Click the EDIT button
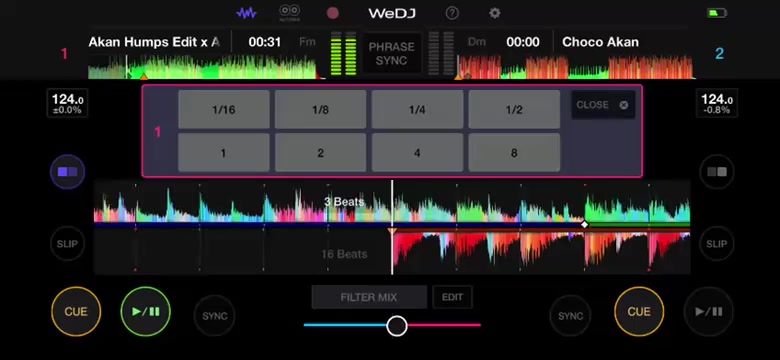Viewport: 780px width, 360px height. click(452, 297)
